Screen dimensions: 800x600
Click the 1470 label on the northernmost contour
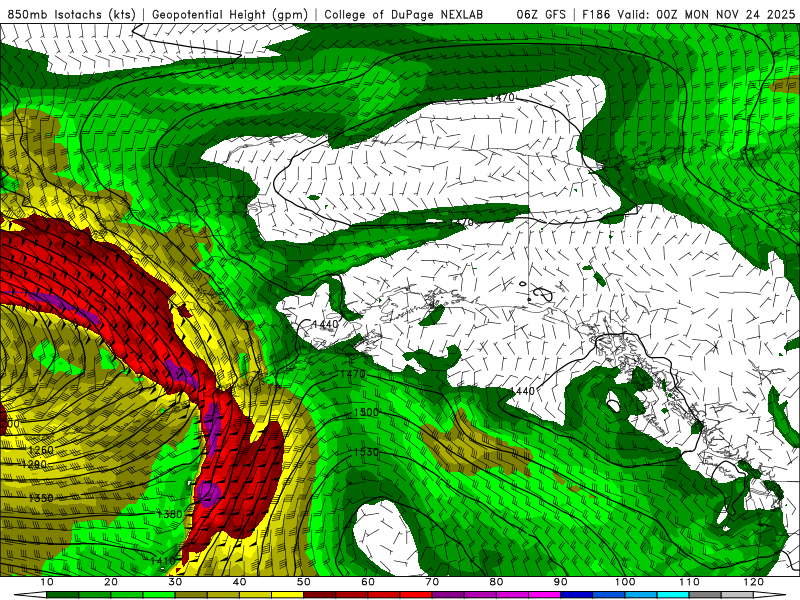[502, 97]
